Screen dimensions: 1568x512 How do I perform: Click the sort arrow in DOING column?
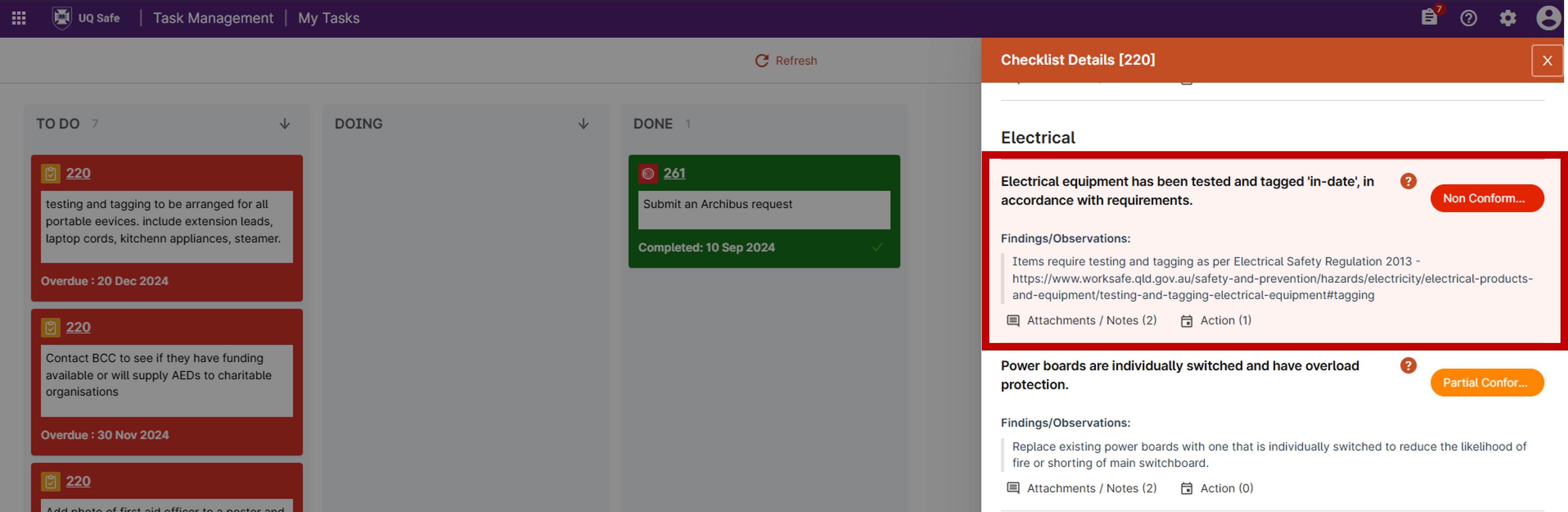coord(583,124)
